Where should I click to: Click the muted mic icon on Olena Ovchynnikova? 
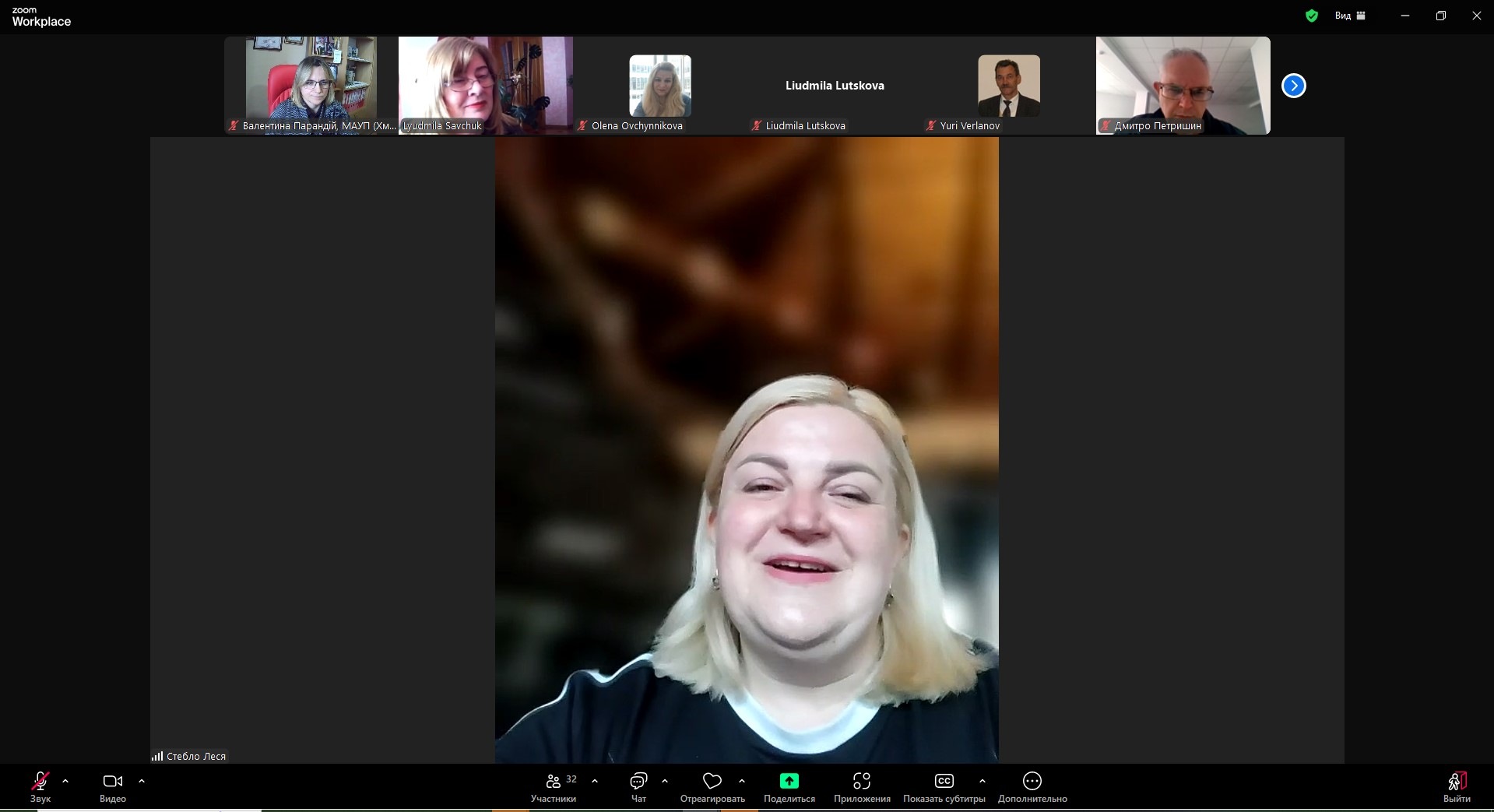point(582,125)
